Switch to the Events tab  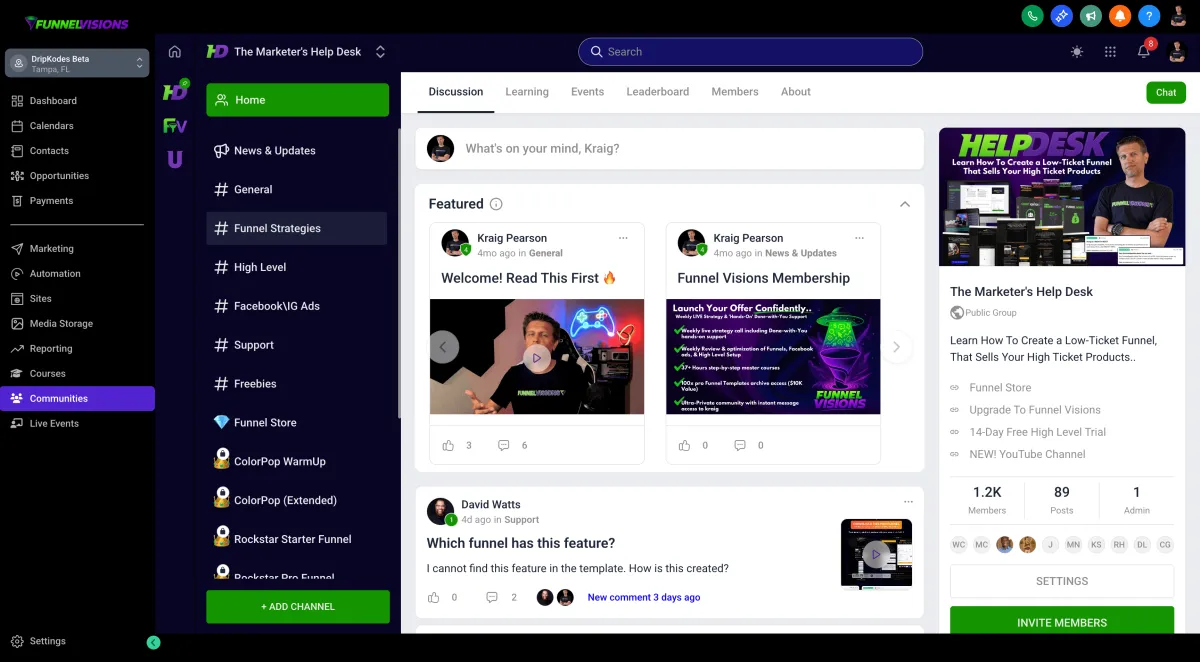click(x=588, y=92)
